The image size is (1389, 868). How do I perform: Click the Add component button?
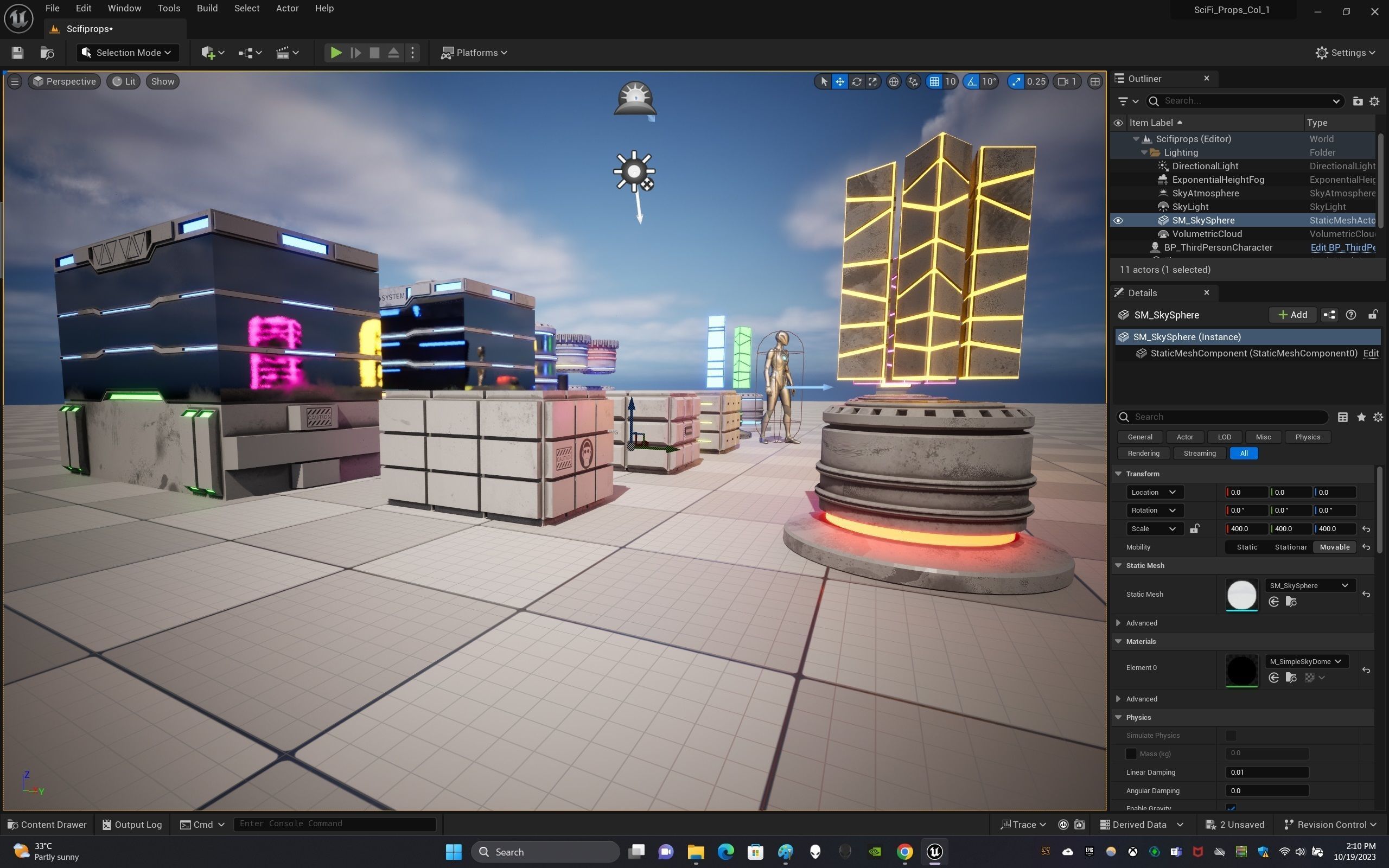point(1292,315)
